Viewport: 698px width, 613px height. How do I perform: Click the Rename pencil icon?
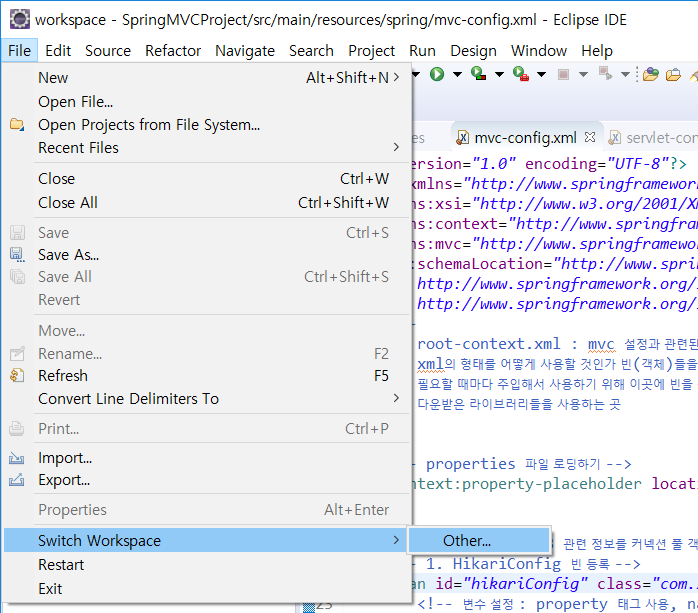pos(17,353)
